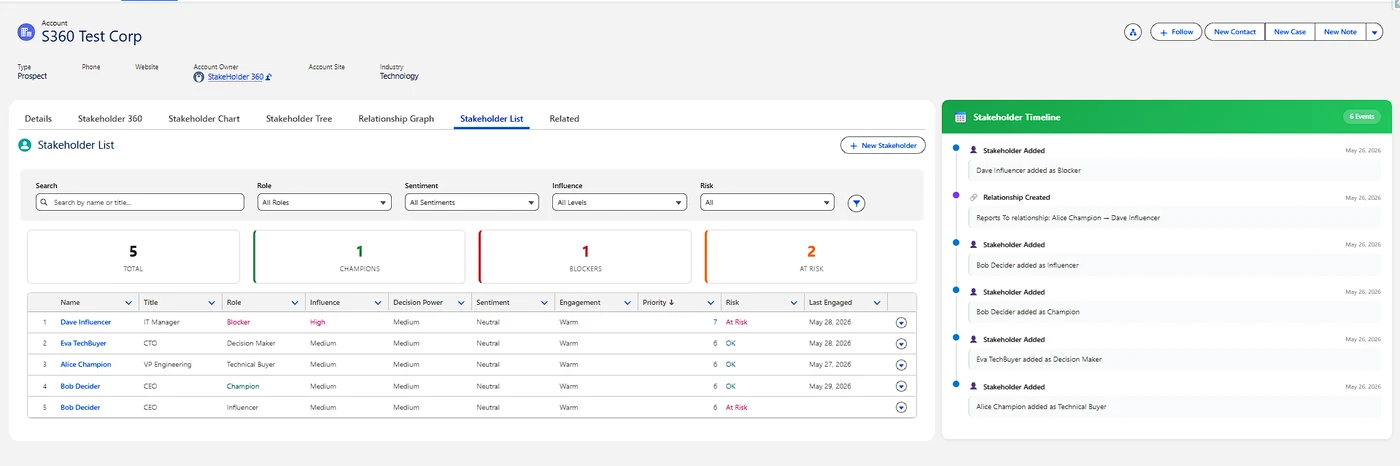Click the Follow button
The height and width of the screenshot is (466, 1400).
1176,32
